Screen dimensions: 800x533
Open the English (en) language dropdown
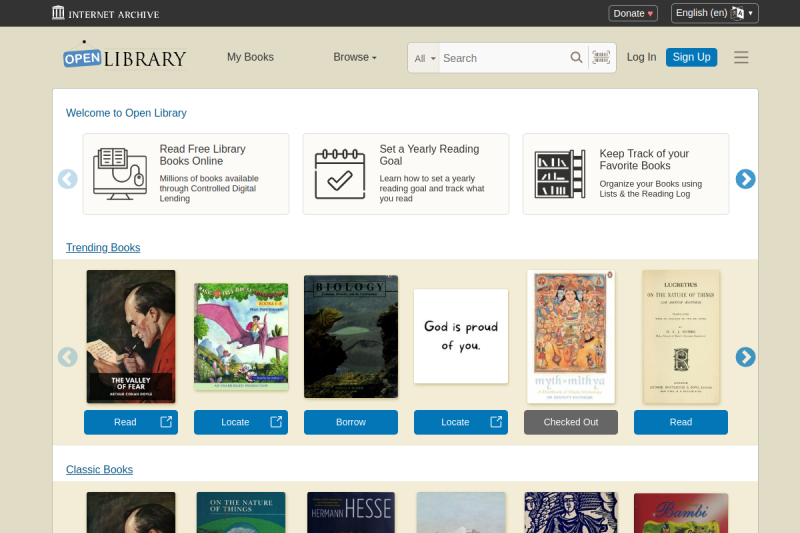pyautogui.click(x=715, y=13)
